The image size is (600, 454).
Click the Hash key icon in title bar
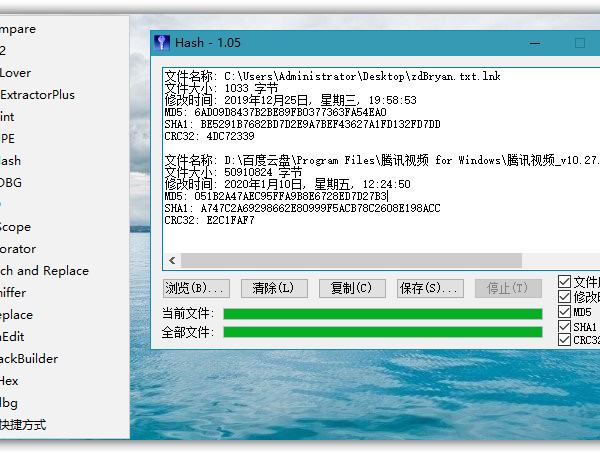coord(163,43)
